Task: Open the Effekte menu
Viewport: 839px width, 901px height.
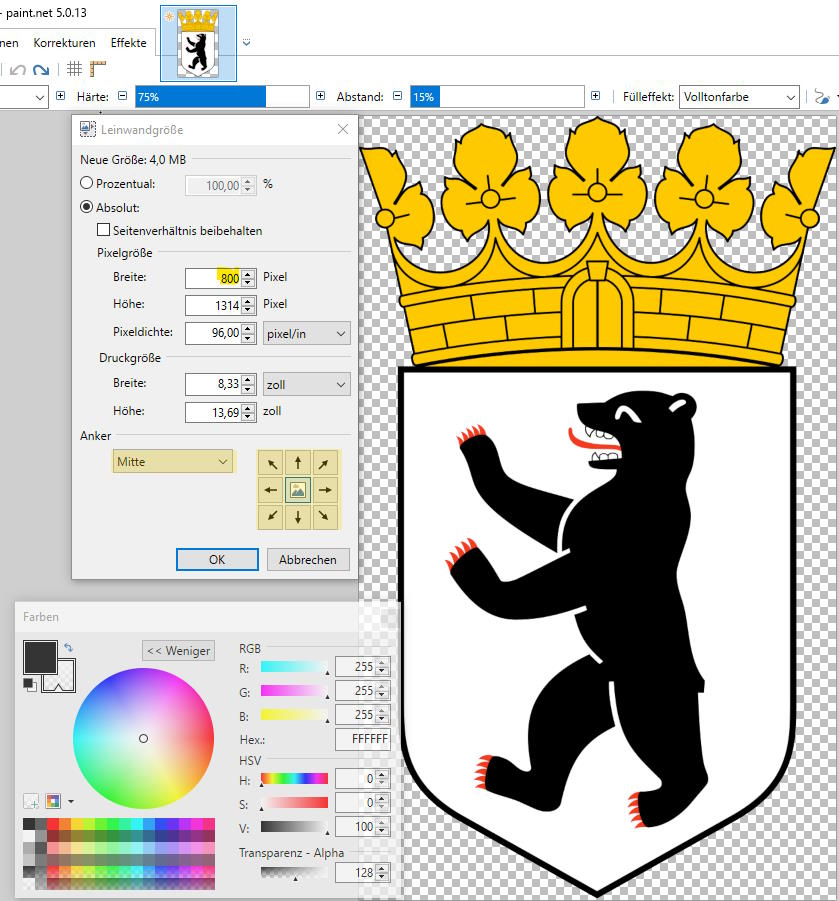Action: 129,43
